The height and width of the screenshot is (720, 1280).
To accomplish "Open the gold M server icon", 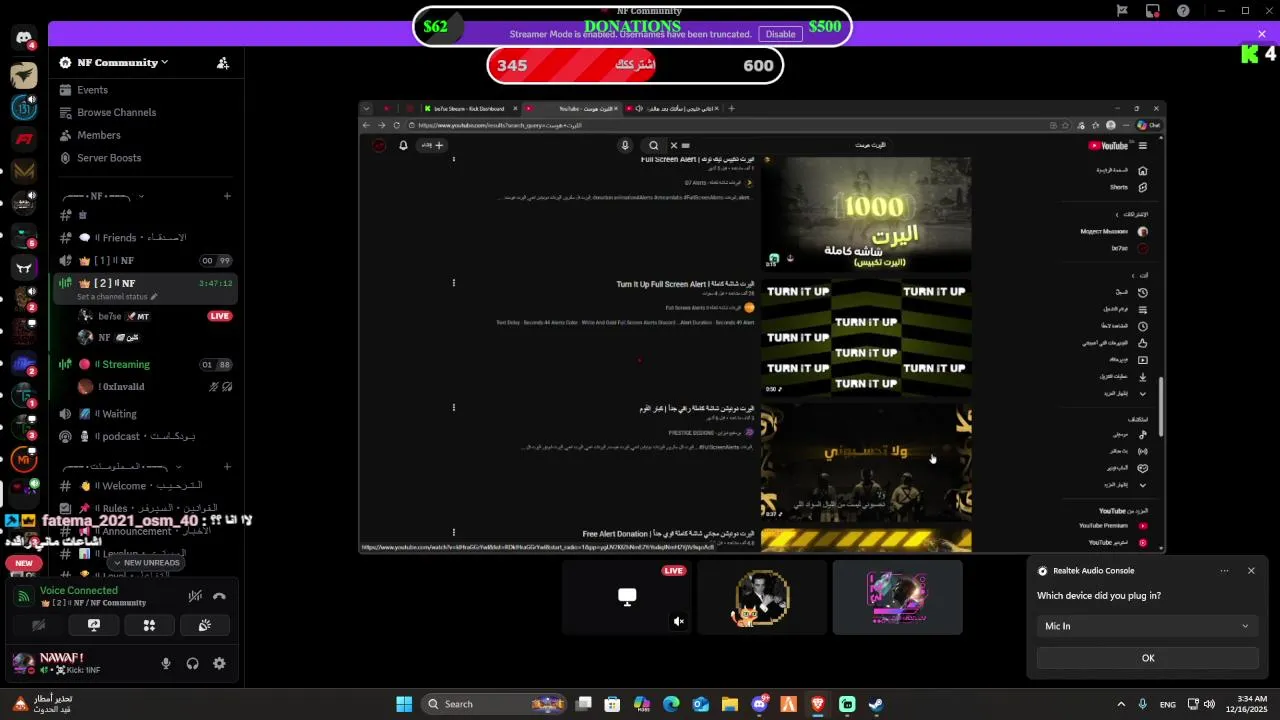I will [24, 171].
